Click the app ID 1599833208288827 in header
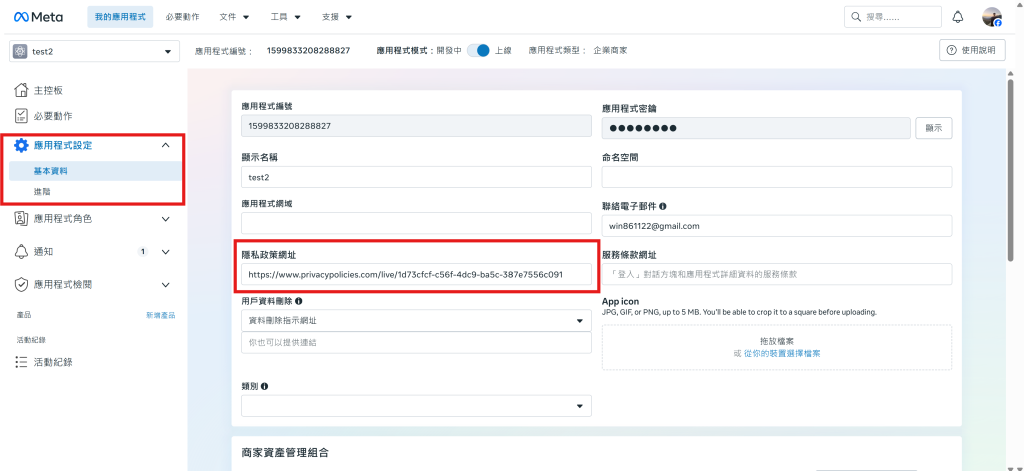Screen dimensions: 1024x471 tap(308, 50)
